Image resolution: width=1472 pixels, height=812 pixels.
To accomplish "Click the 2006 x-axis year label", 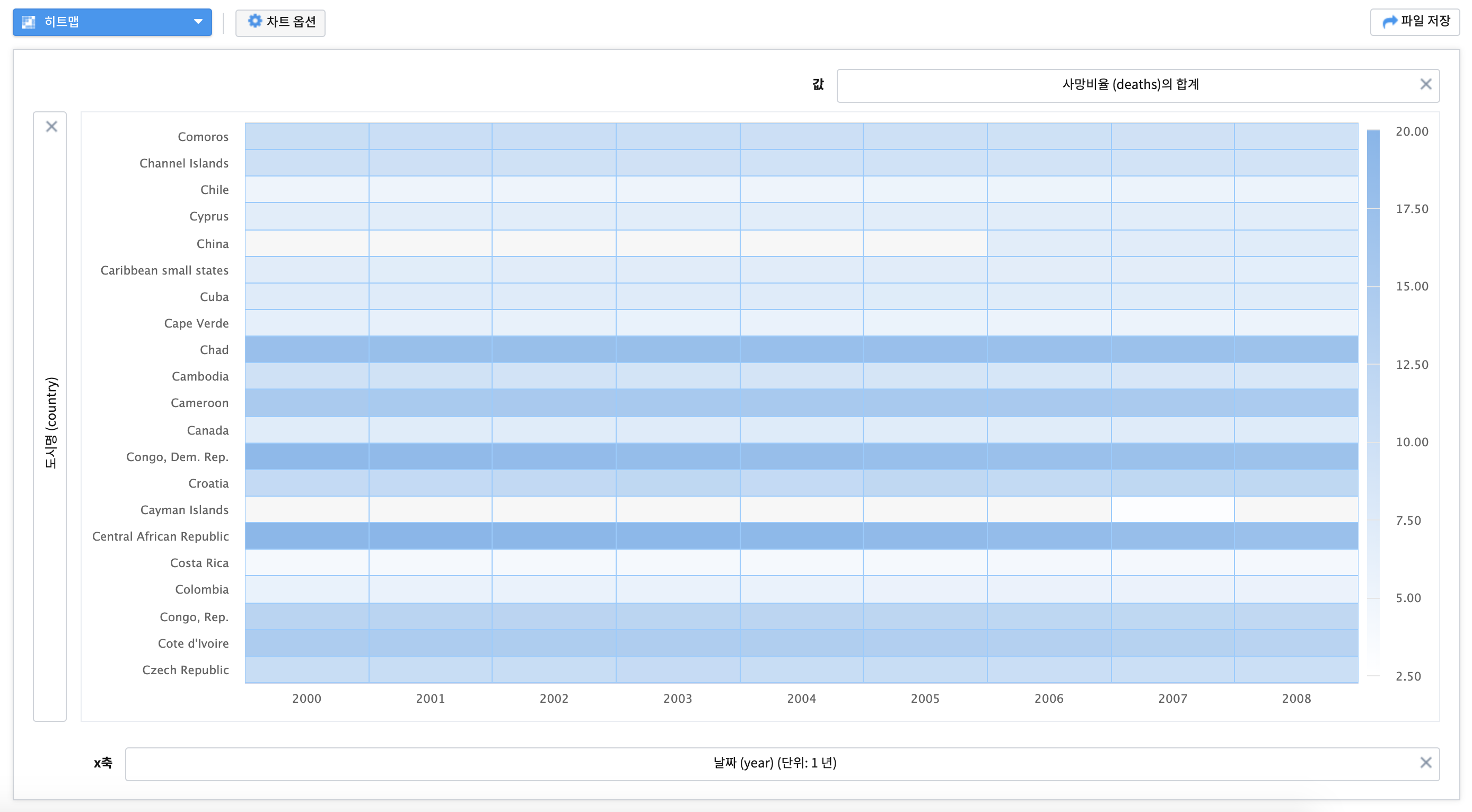I will pos(1049,699).
